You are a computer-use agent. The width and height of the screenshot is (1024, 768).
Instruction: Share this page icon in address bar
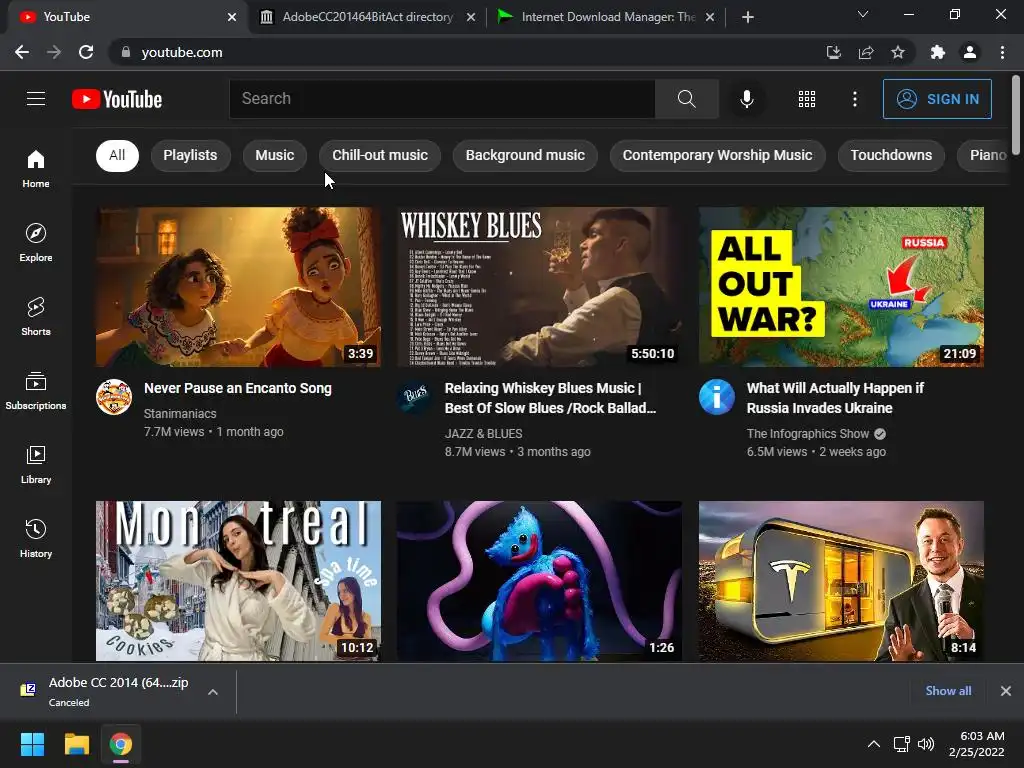tap(866, 52)
